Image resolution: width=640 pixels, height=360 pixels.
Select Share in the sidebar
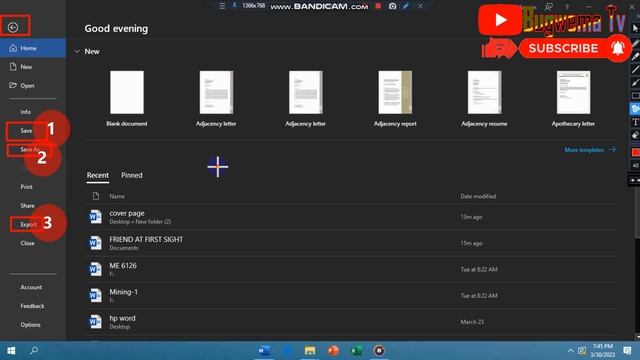(27, 206)
